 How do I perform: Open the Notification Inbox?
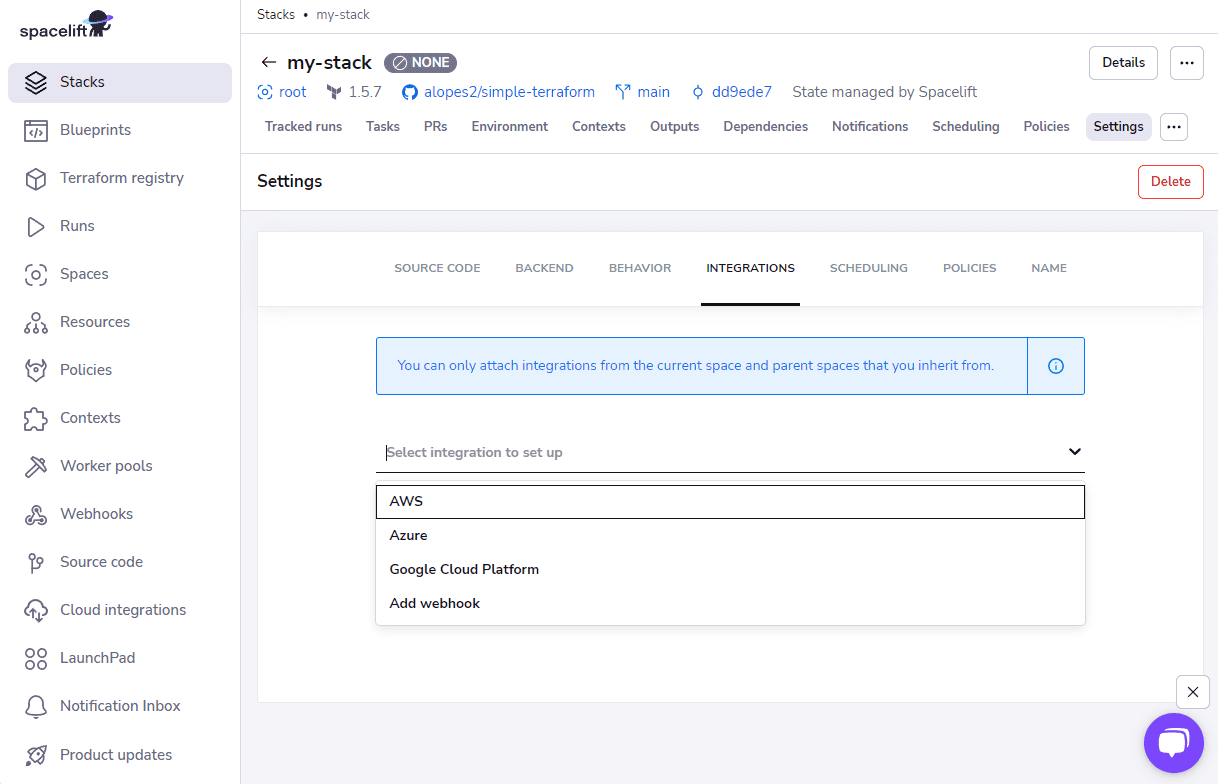[x=120, y=706]
